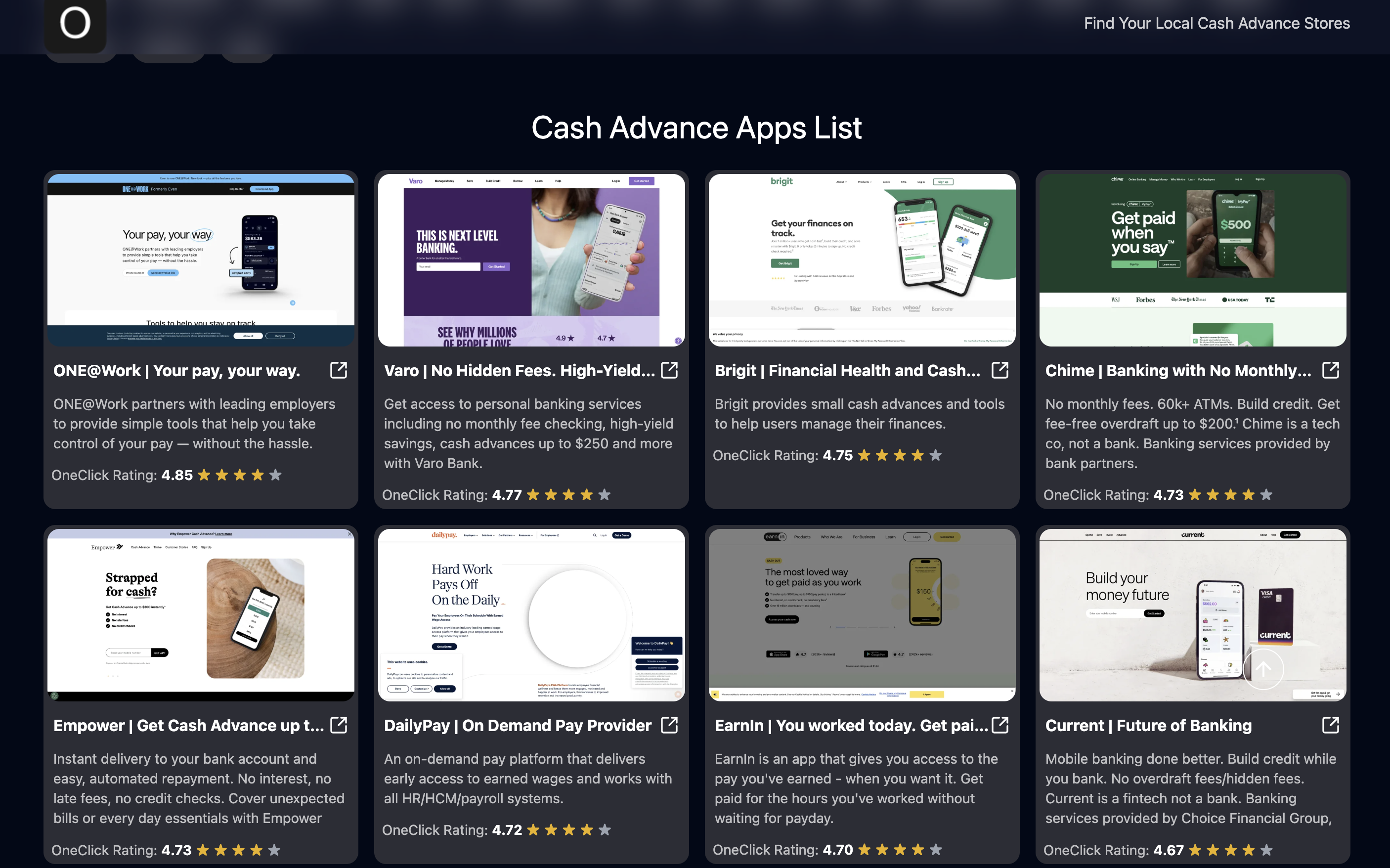The height and width of the screenshot is (868, 1390).
Task: Click the ONE@Work 4.85 rating value
Action: [x=177, y=476]
